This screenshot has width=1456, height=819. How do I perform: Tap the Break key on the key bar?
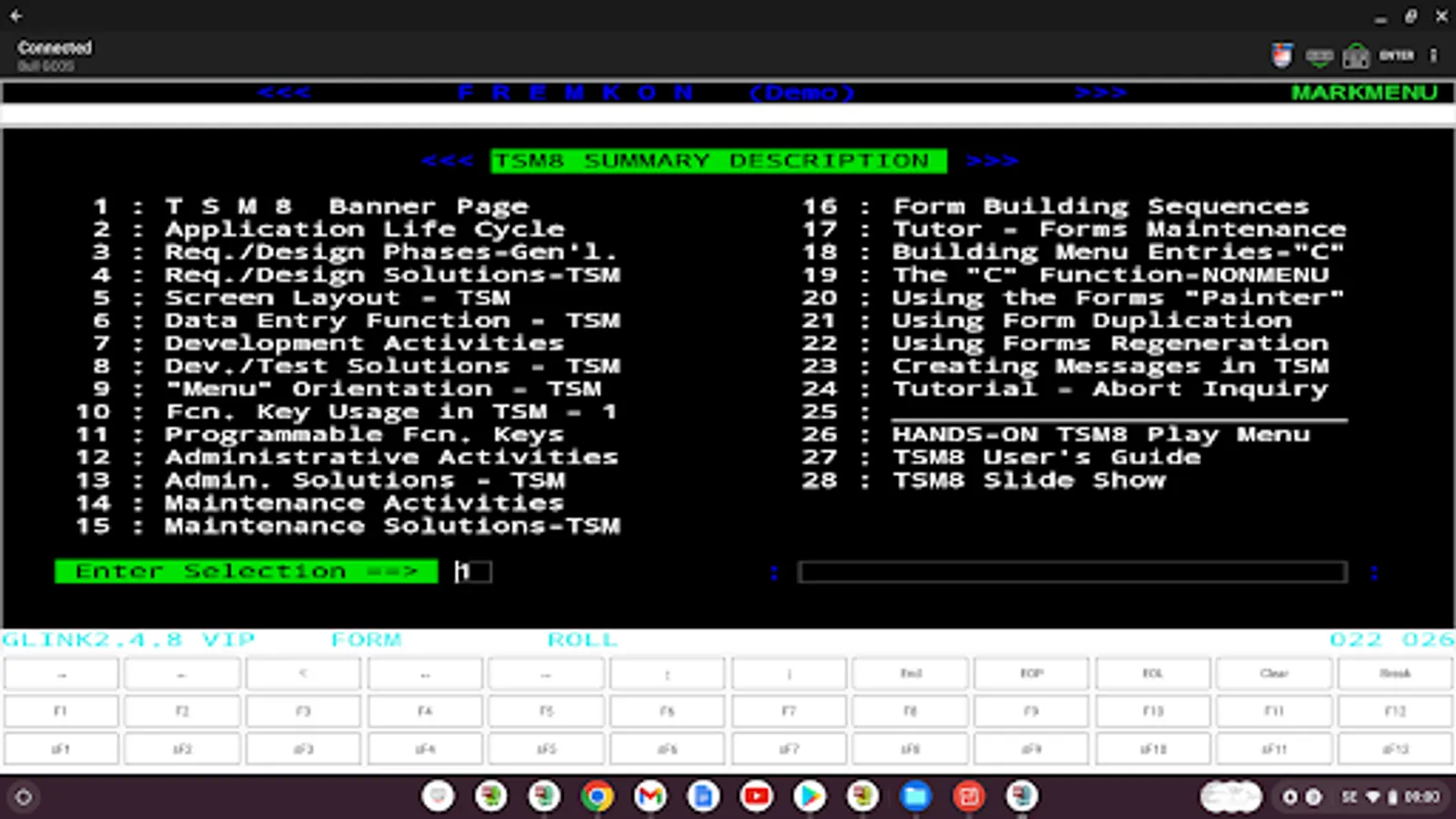[x=1396, y=673]
